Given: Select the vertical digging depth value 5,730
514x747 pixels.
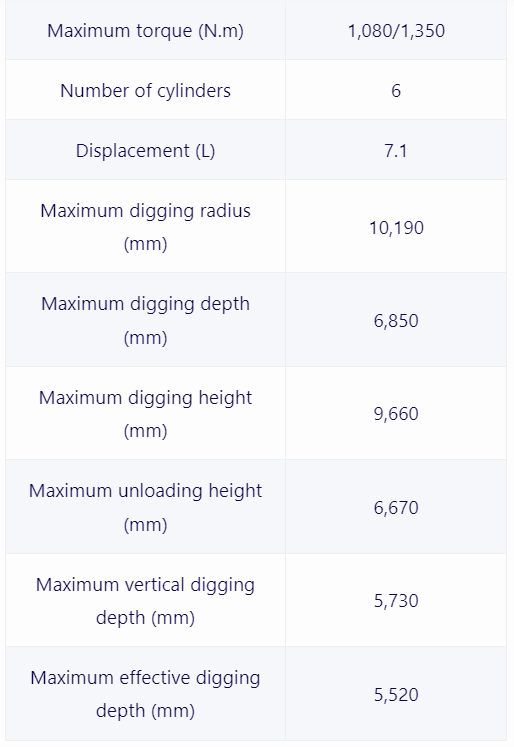Looking at the screenshot, I should pyautogui.click(x=396, y=601).
